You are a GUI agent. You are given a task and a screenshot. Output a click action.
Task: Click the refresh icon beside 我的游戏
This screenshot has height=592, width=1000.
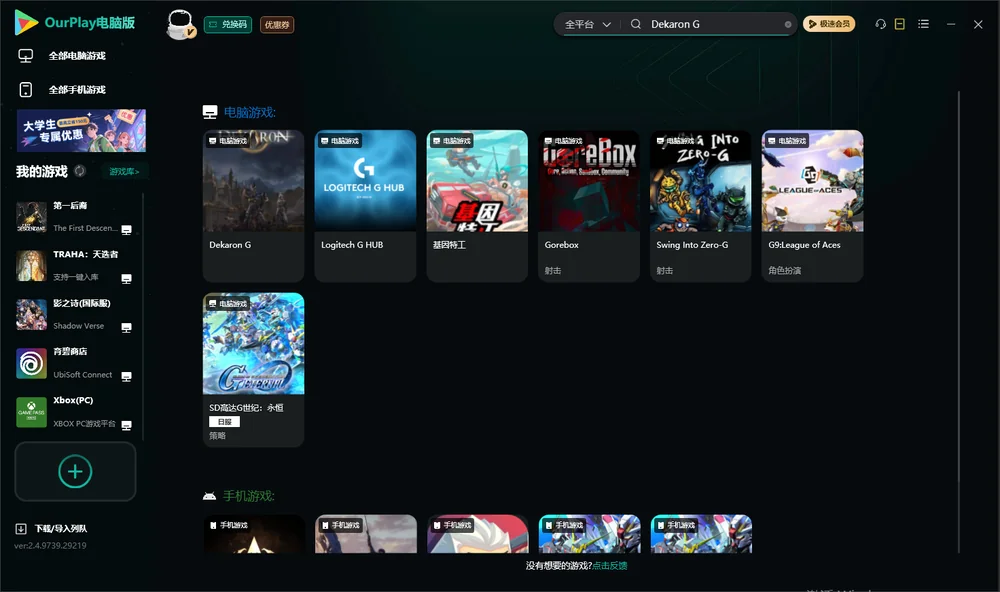[80, 171]
